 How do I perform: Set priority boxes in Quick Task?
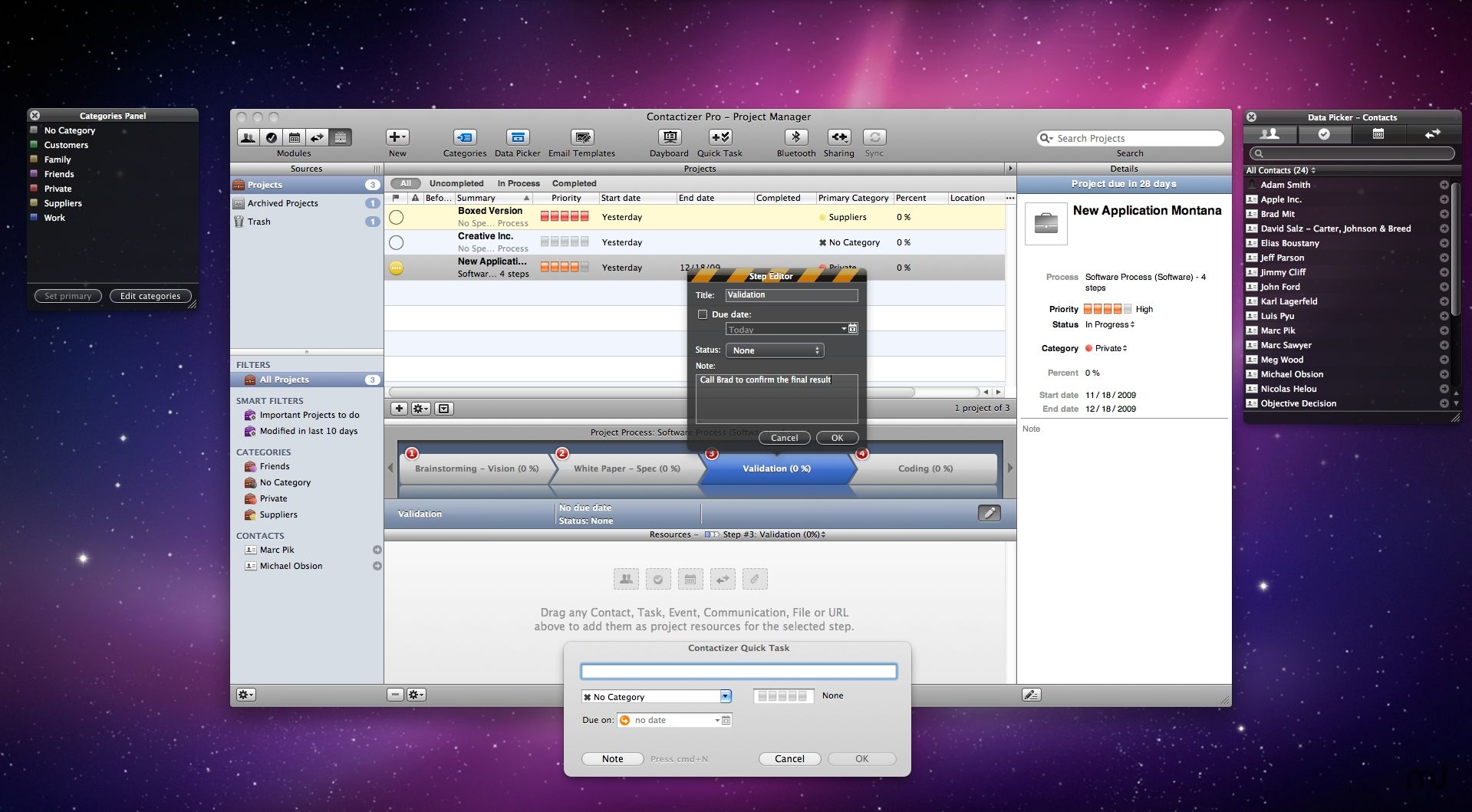[x=783, y=696]
